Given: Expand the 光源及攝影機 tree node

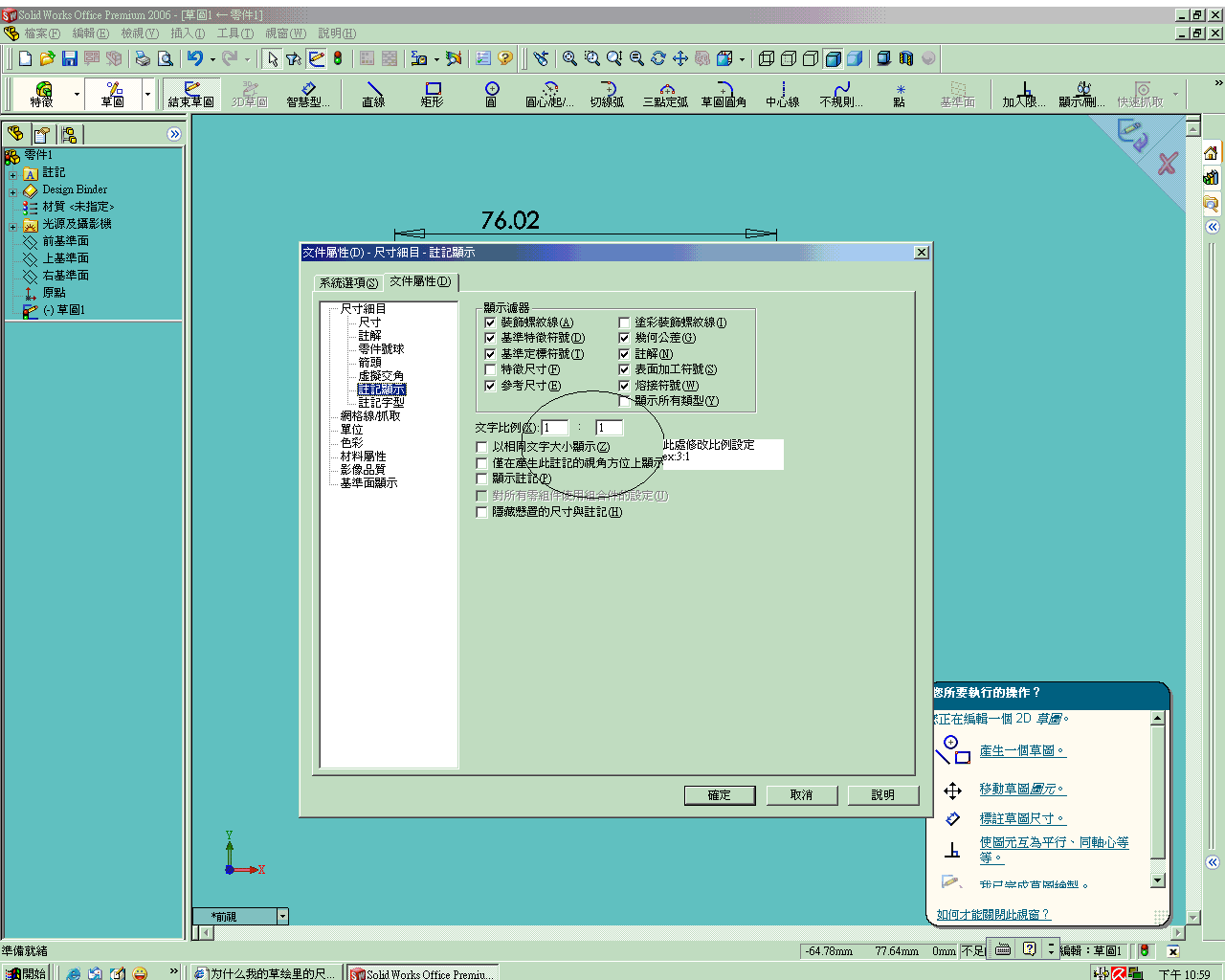Looking at the screenshot, I should coord(13,226).
